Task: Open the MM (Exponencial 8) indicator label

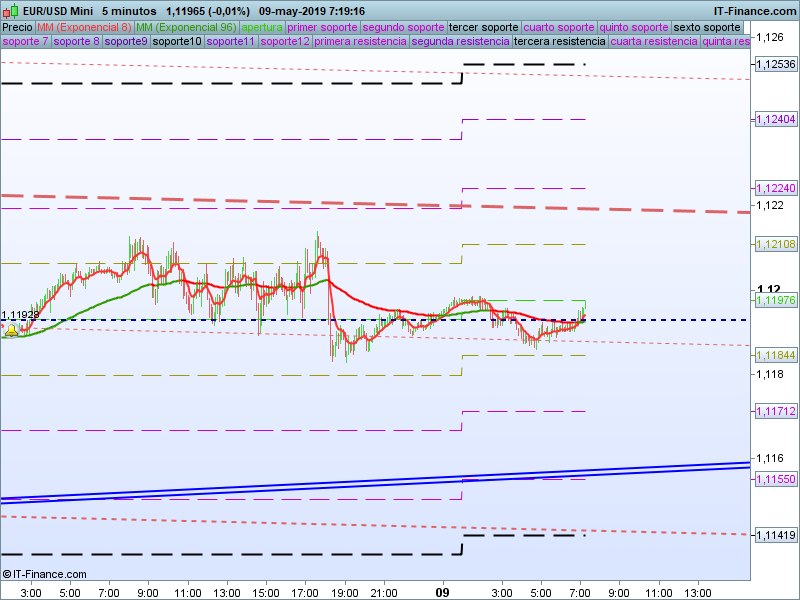Action: (x=85, y=27)
